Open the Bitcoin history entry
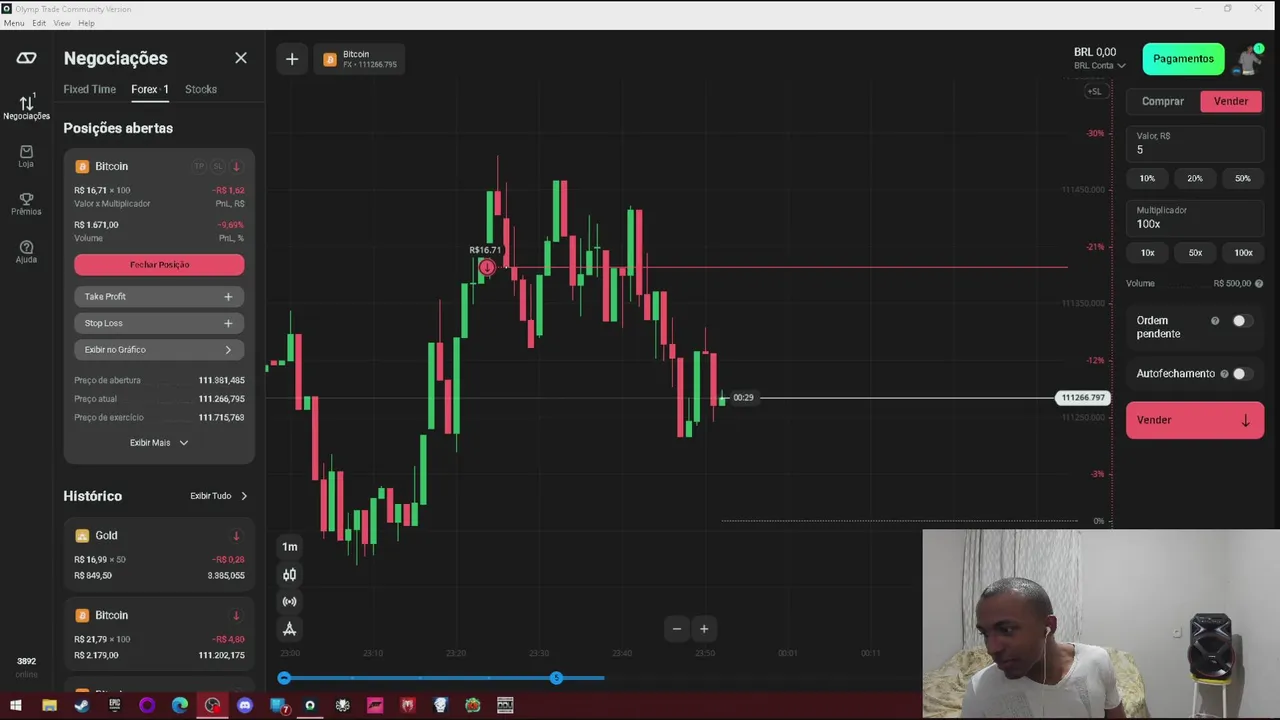The height and width of the screenshot is (720, 1280). pyautogui.click(x=159, y=635)
